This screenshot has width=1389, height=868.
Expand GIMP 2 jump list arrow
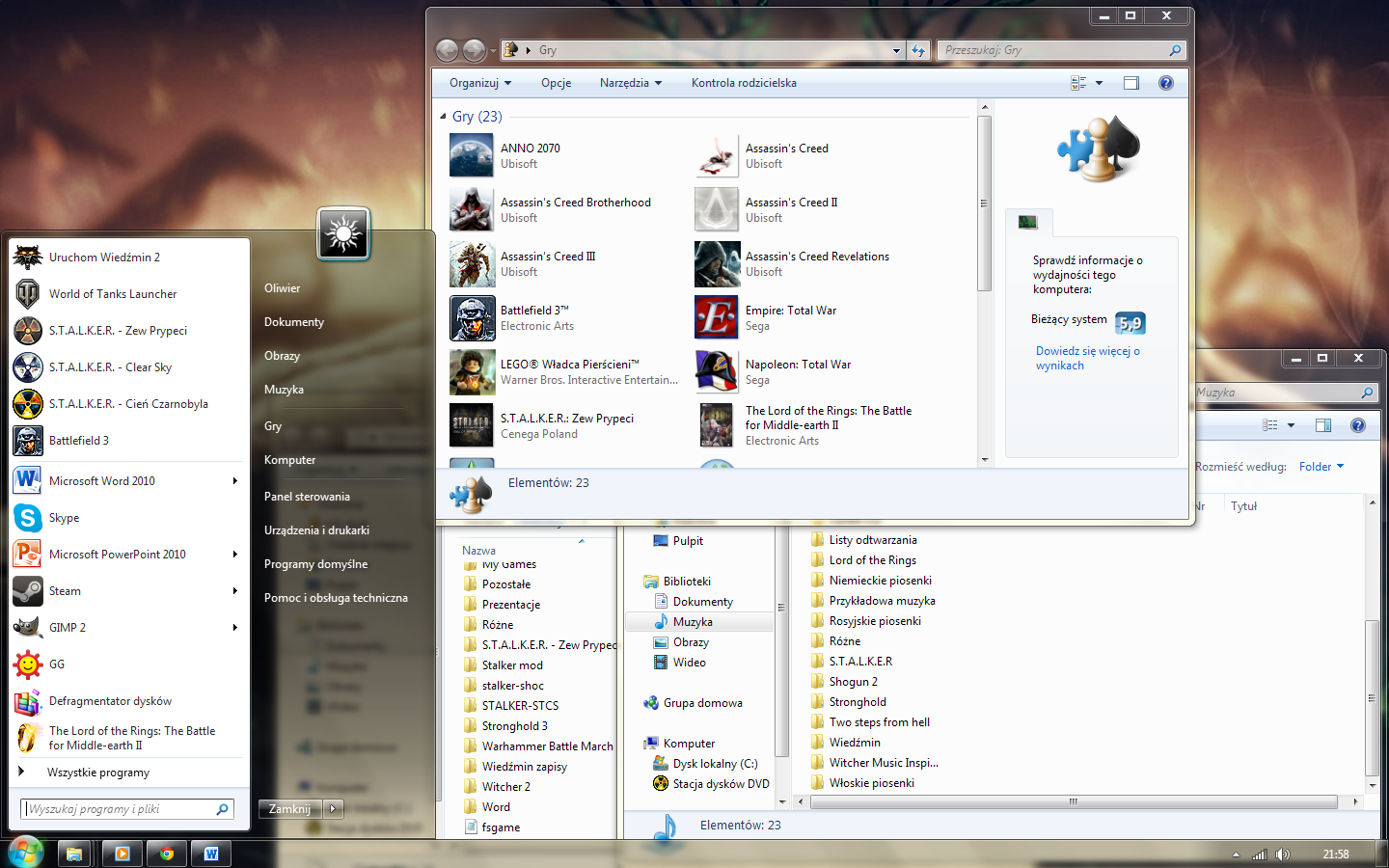(234, 628)
